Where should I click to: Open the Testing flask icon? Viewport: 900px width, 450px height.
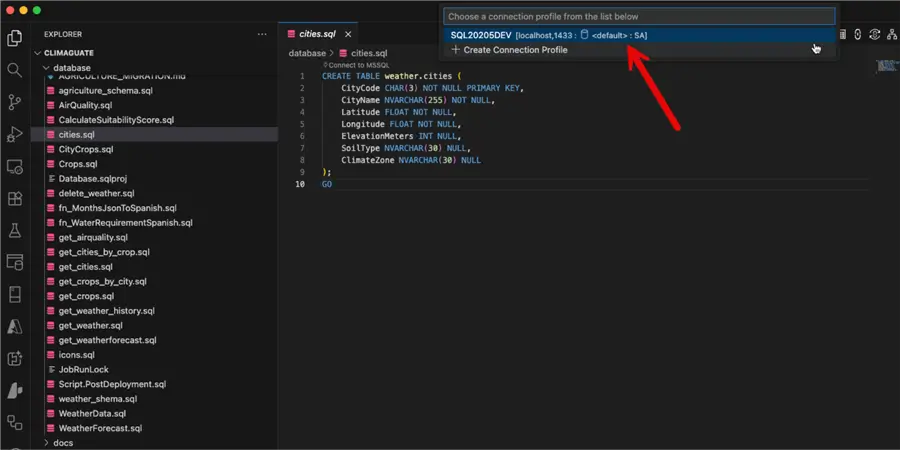pos(14,231)
